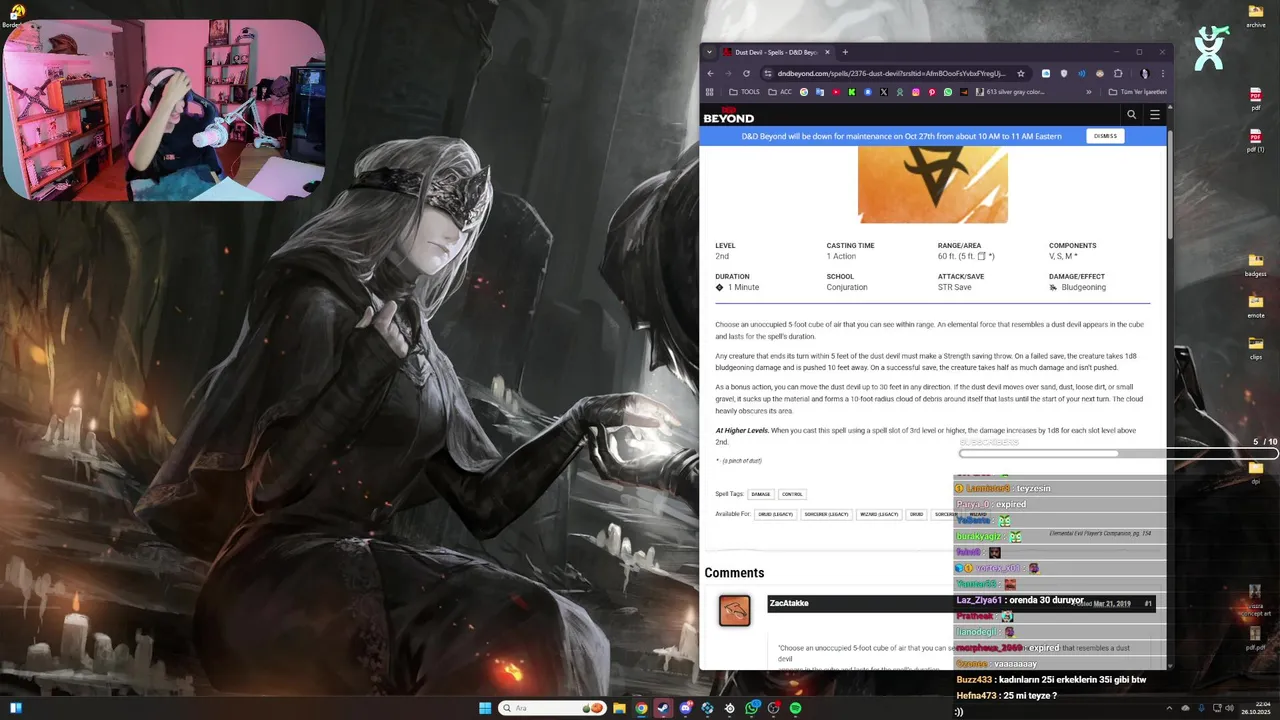Click the D&D Beyond logo
The width and height of the screenshot is (1280, 720).
728,115
